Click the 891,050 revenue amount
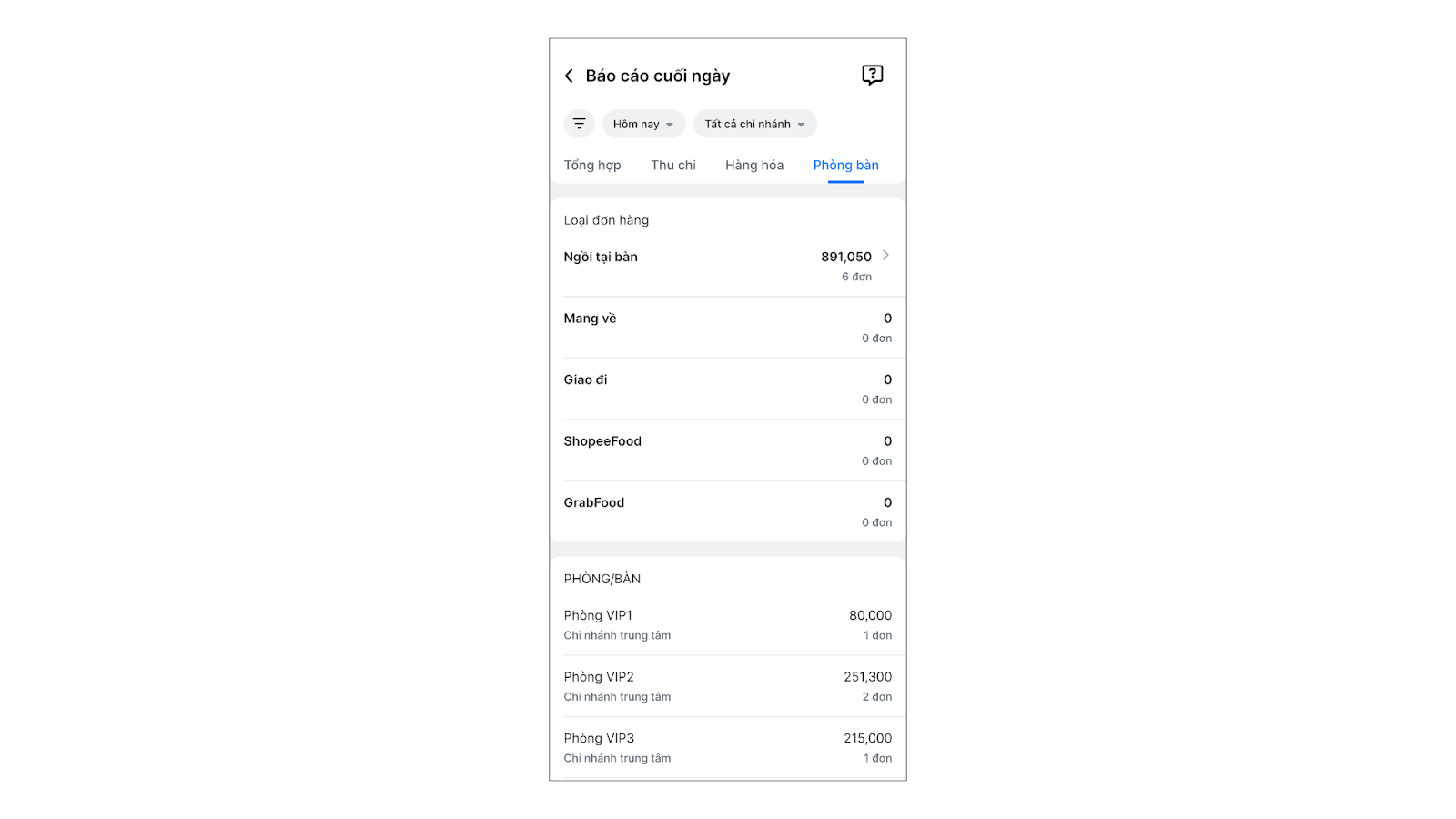 [x=846, y=257]
